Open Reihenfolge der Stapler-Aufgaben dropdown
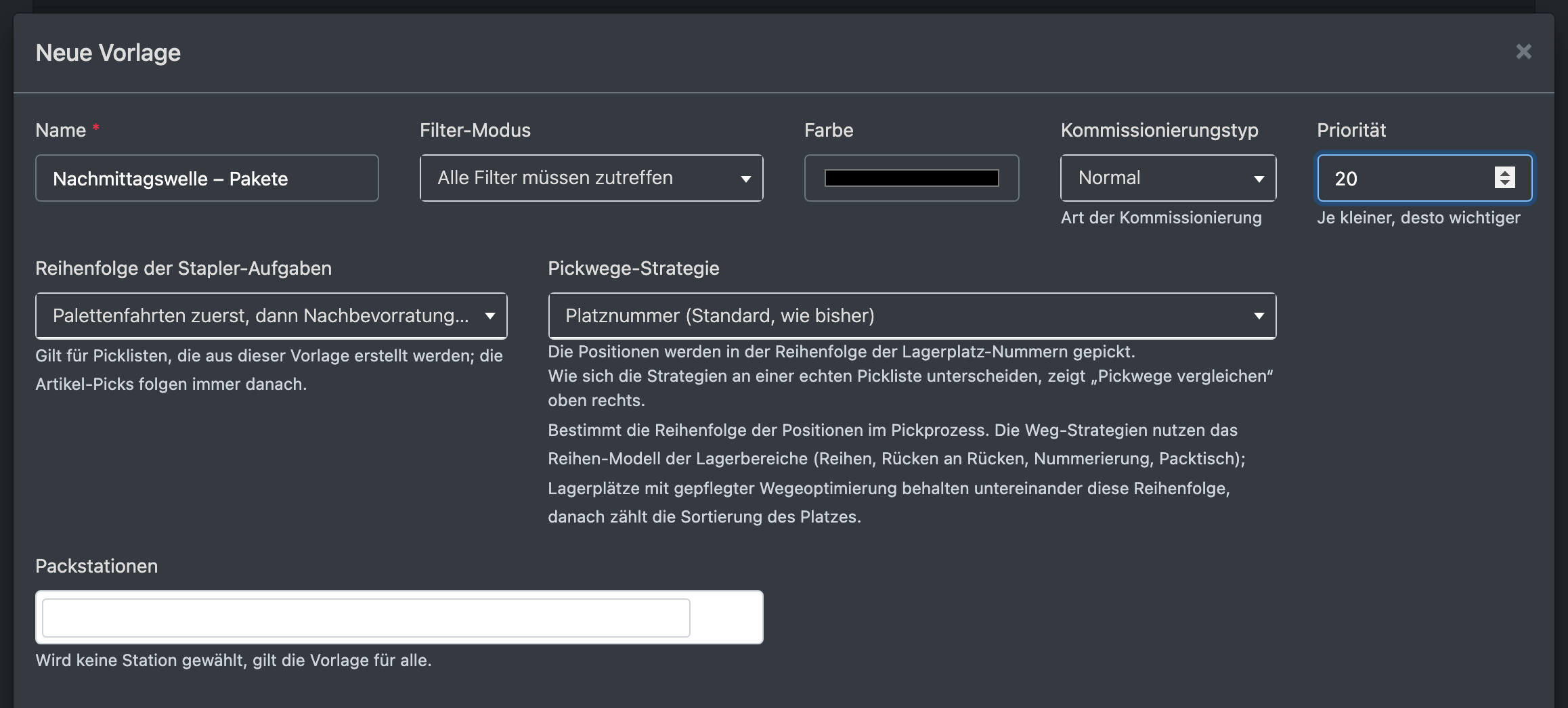The image size is (1568, 708). (271, 315)
